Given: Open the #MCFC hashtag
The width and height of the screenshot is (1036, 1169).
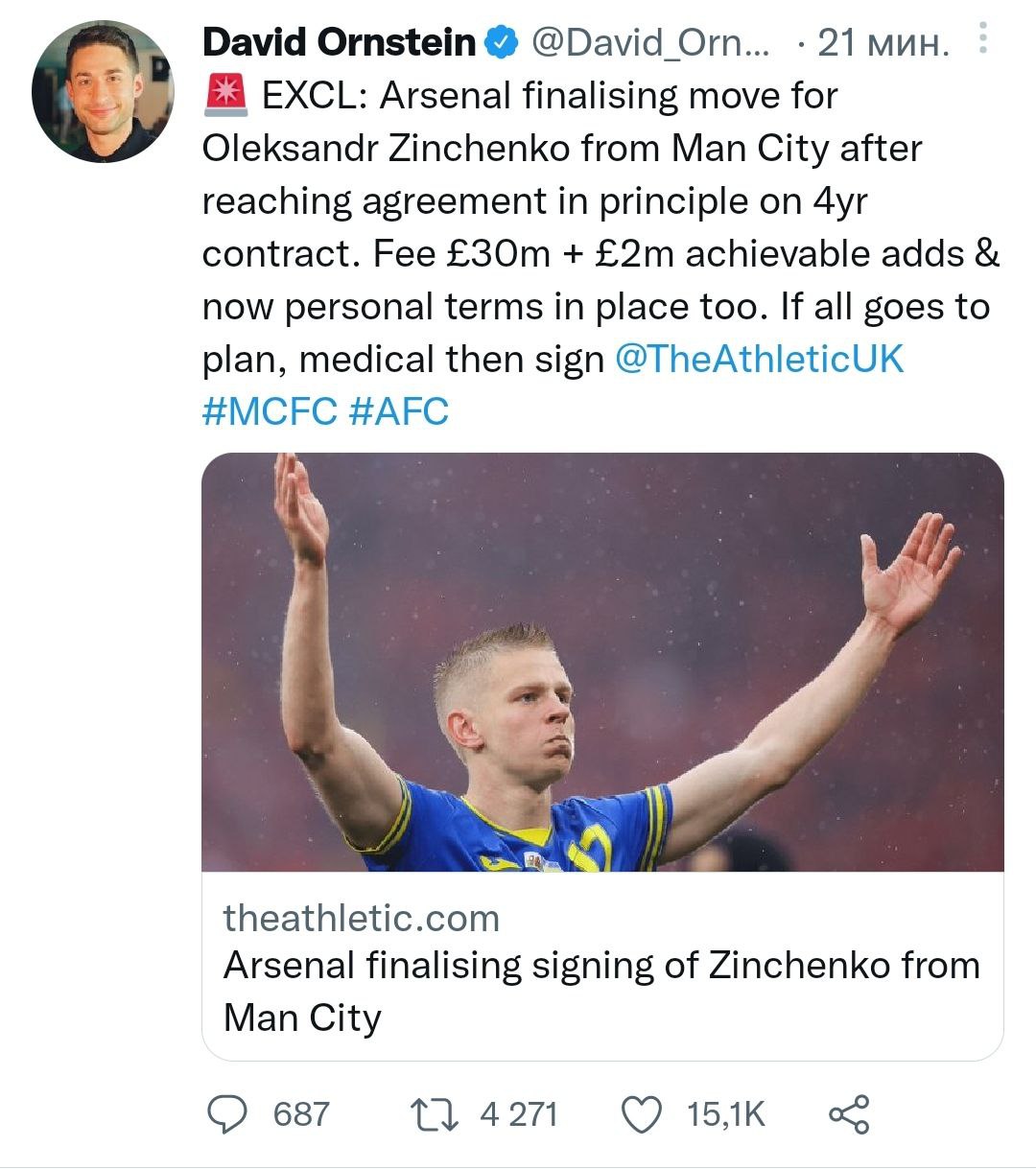Looking at the screenshot, I should pyautogui.click(x=270, y=411).
